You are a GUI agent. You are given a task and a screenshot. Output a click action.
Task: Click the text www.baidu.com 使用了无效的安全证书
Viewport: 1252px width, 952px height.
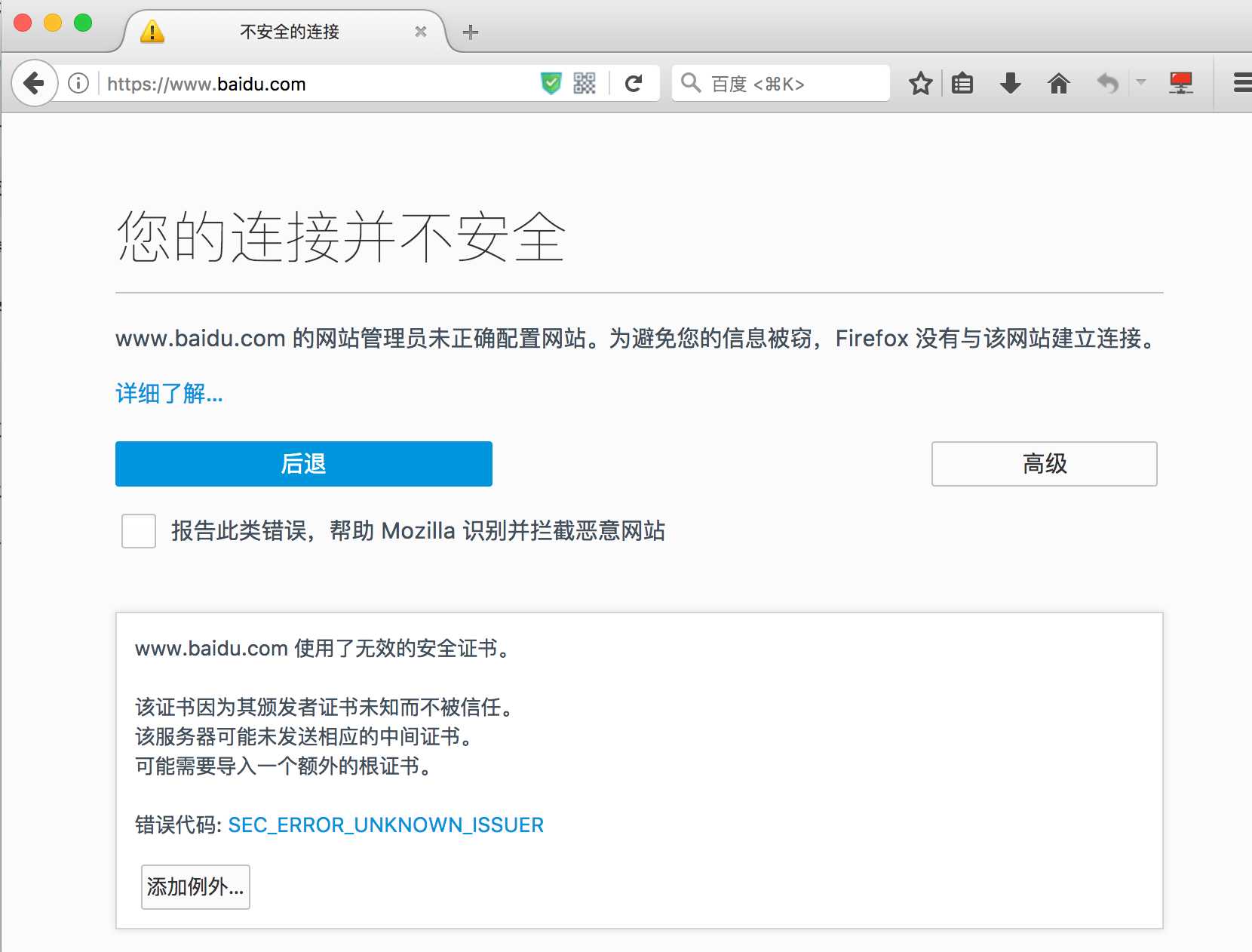(x=324, y=648)
